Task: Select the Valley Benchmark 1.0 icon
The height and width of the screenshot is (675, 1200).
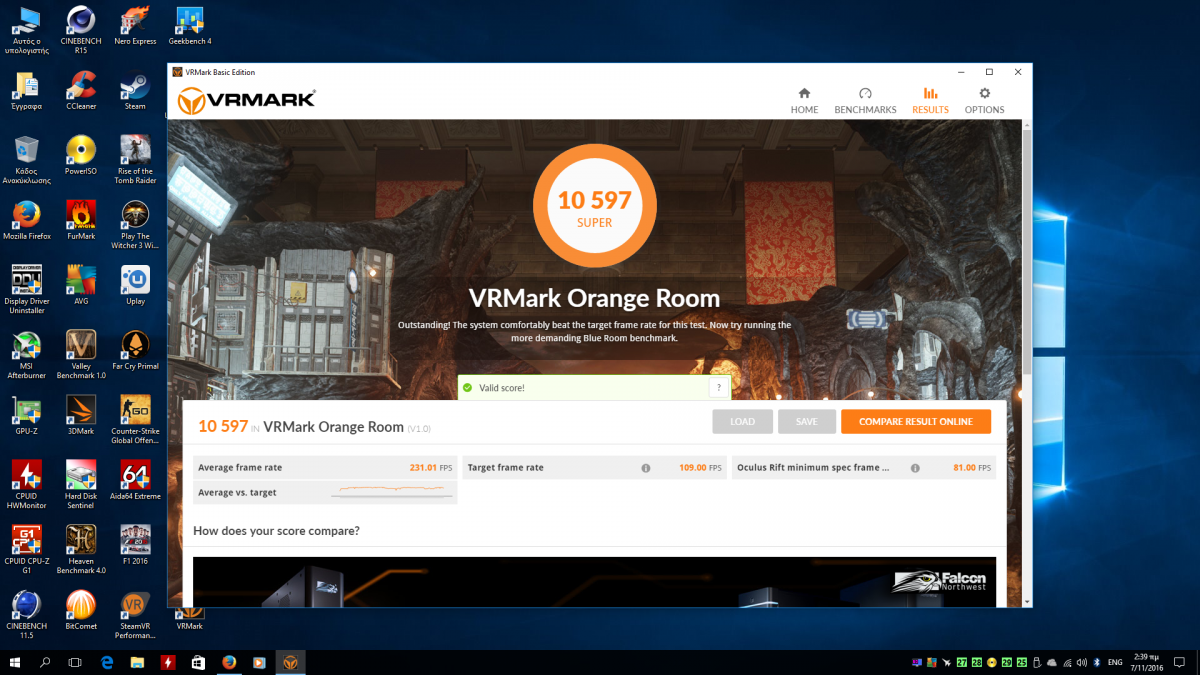Action: (81, 355)
